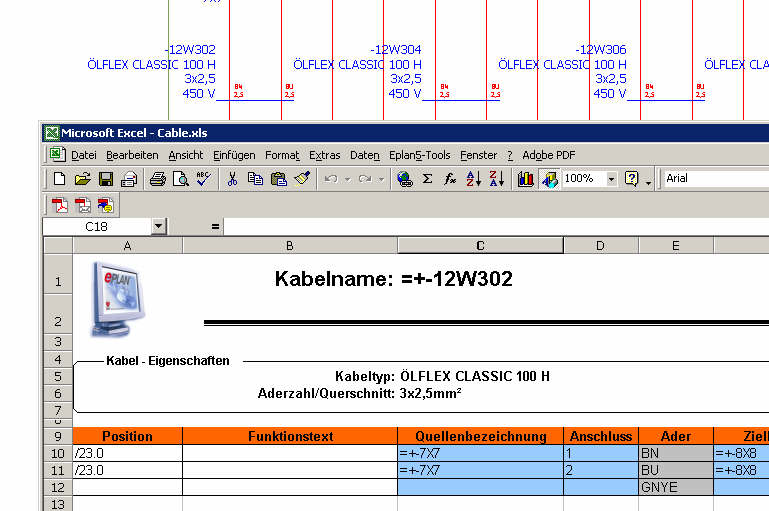Select column C header
This screenshot has width=769, height=511.
click(x=481, y=246)
